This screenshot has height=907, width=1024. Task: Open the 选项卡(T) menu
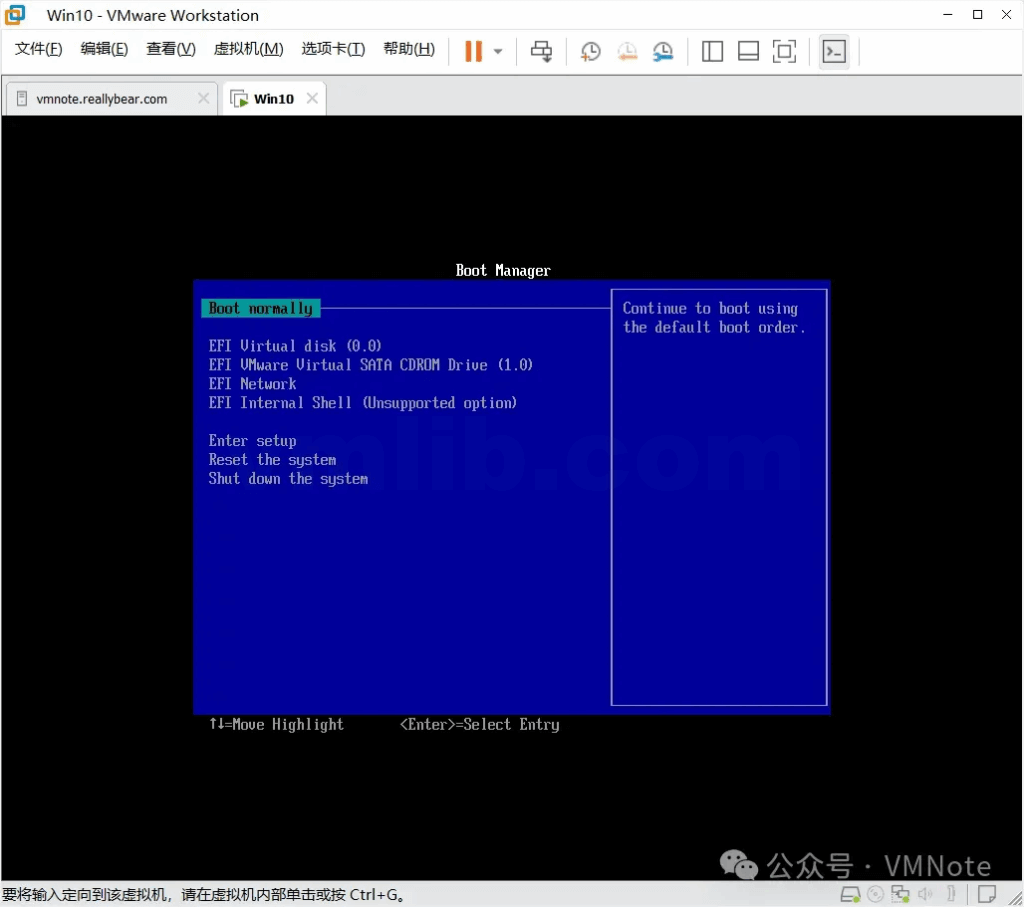[333, 49]
